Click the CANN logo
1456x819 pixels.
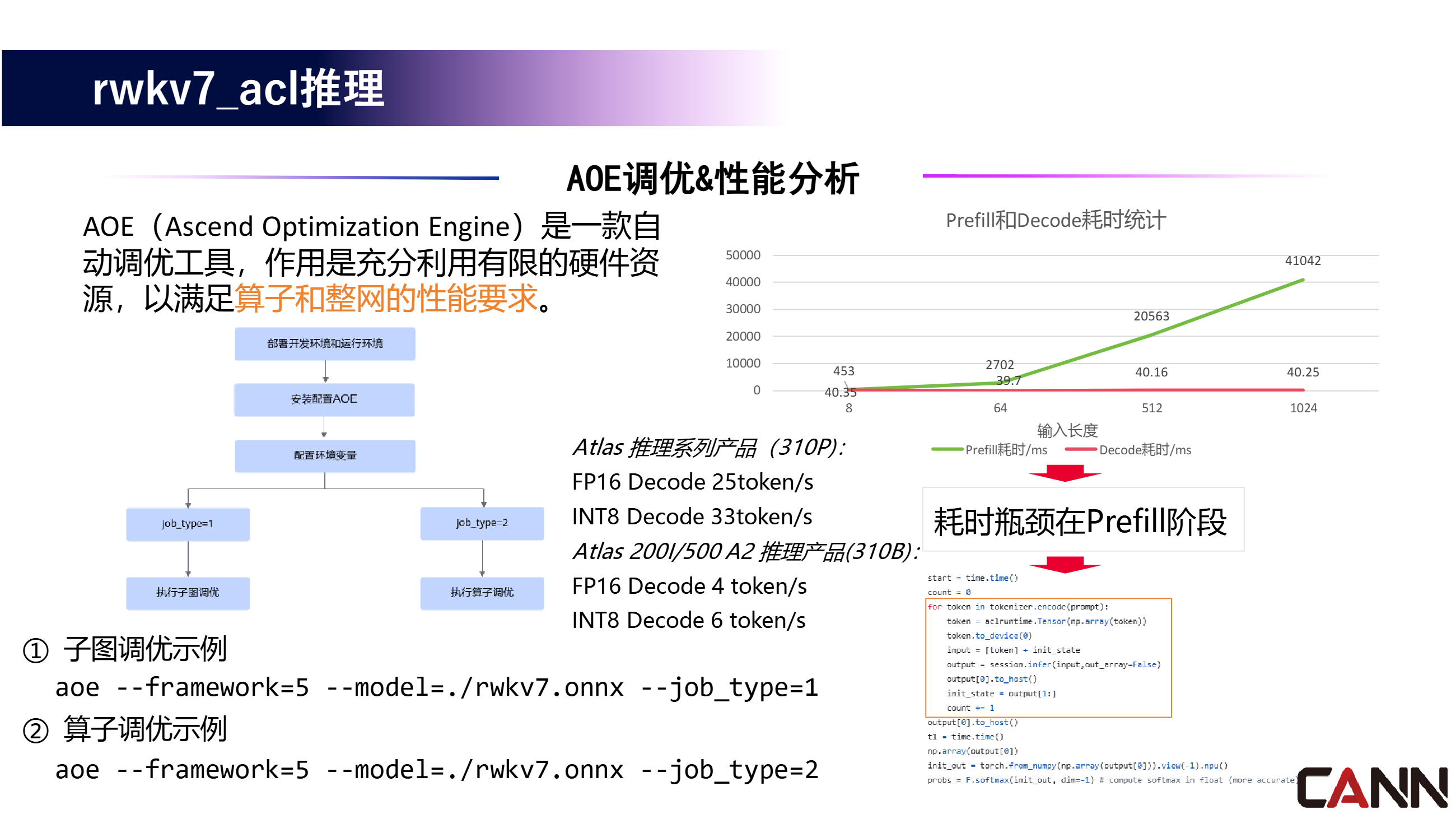[x=1373, y=787]
